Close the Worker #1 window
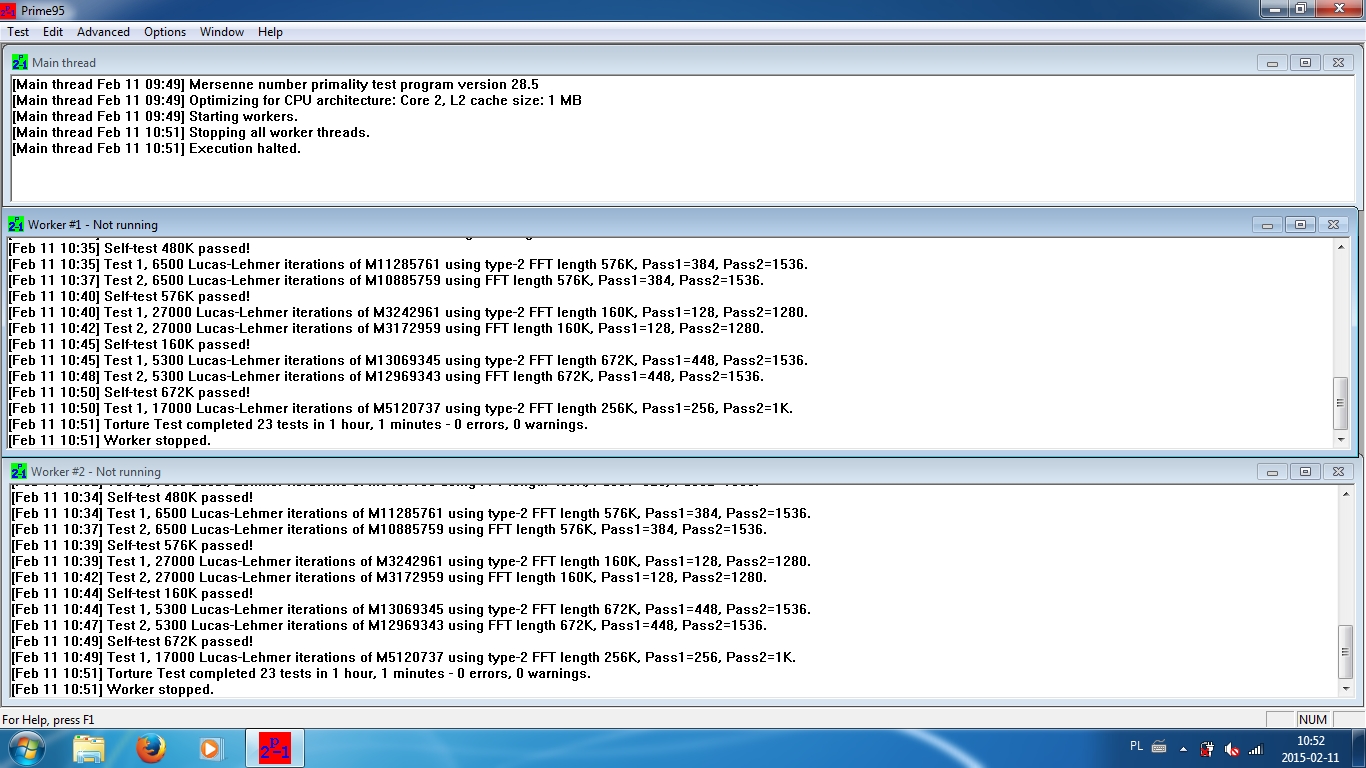1366x768 pixels. [1333, 224]
